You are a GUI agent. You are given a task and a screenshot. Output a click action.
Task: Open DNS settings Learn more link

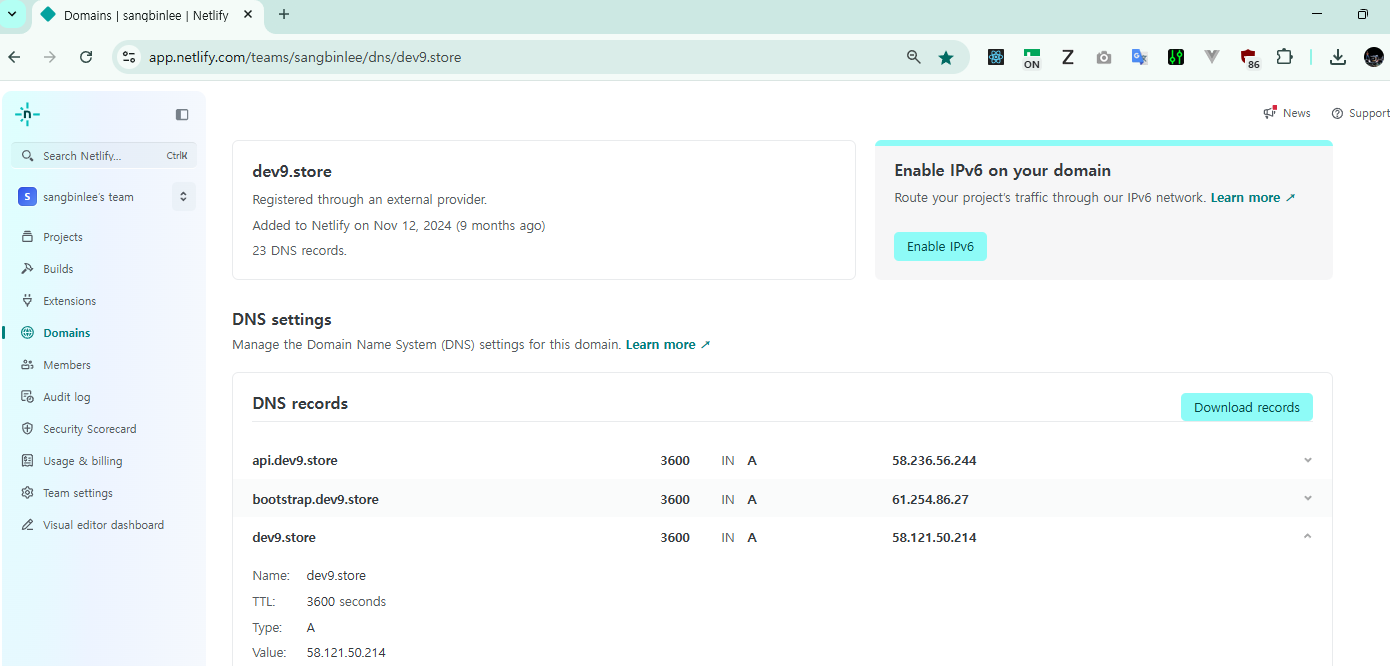click(668, 345)
